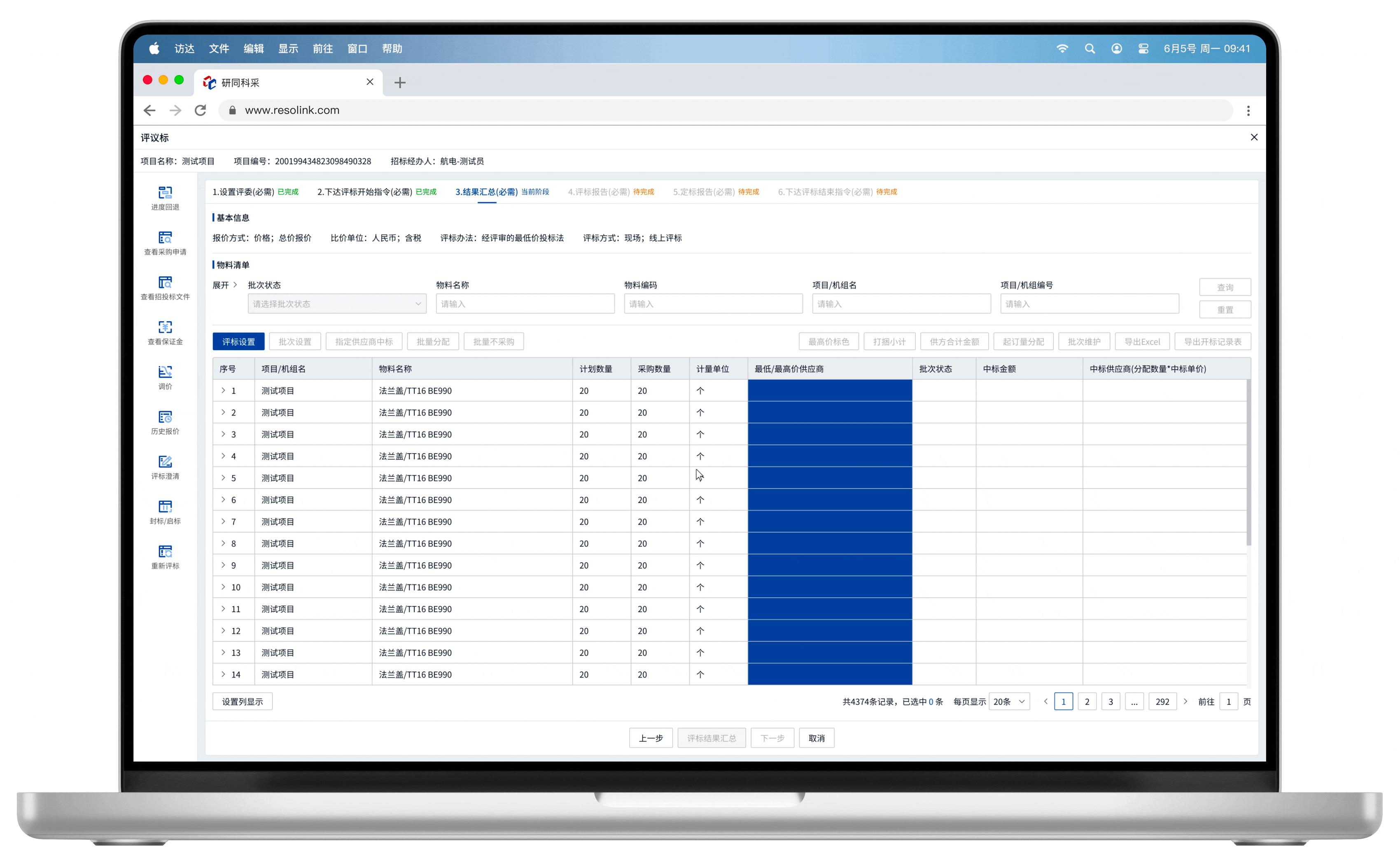Click the 取消 button
Screen dimensions: 1400x865
(x=817, y=738)
